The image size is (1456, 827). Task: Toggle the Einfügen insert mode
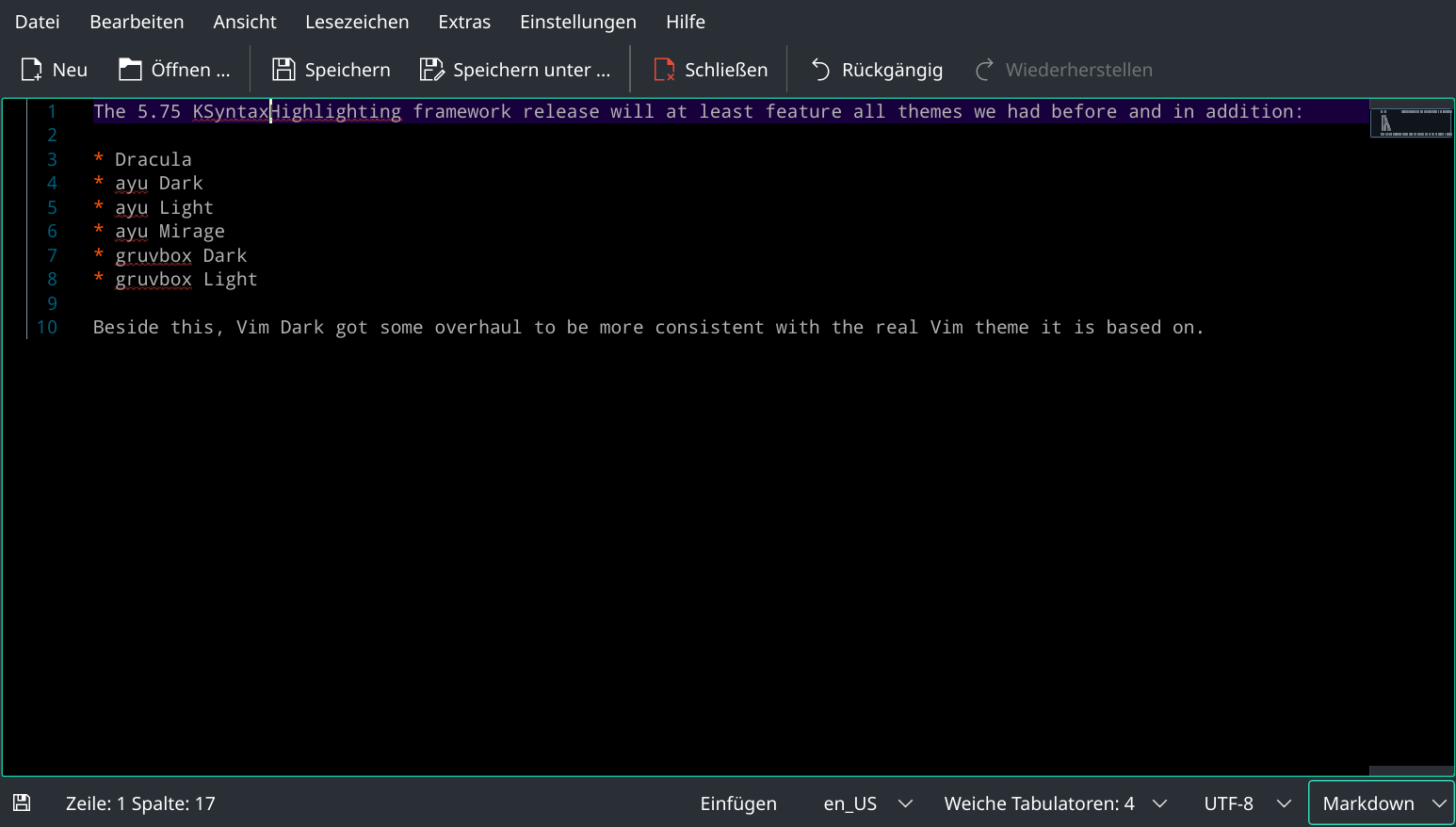pyautogui.click(x=738, y=803)
